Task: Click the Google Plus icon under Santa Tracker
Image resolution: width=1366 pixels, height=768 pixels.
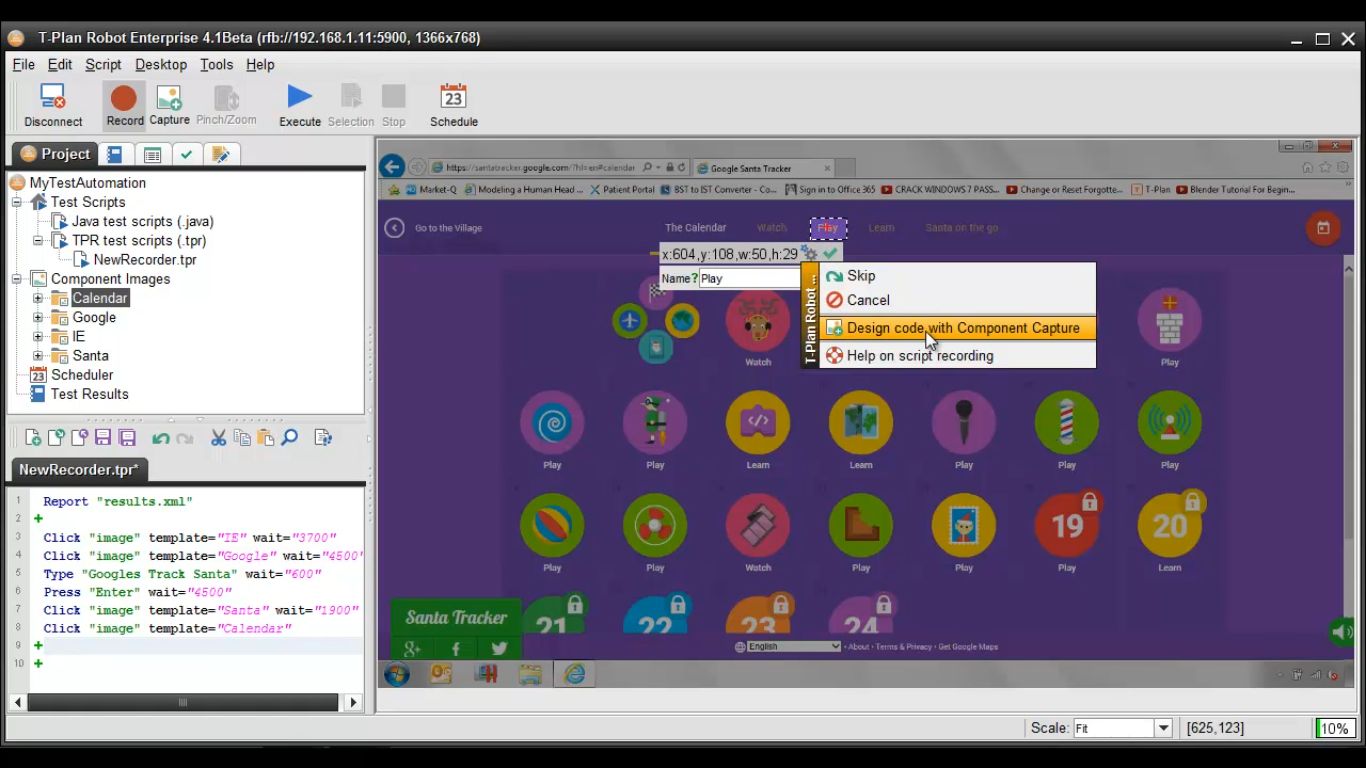Action: pos(411,648)
